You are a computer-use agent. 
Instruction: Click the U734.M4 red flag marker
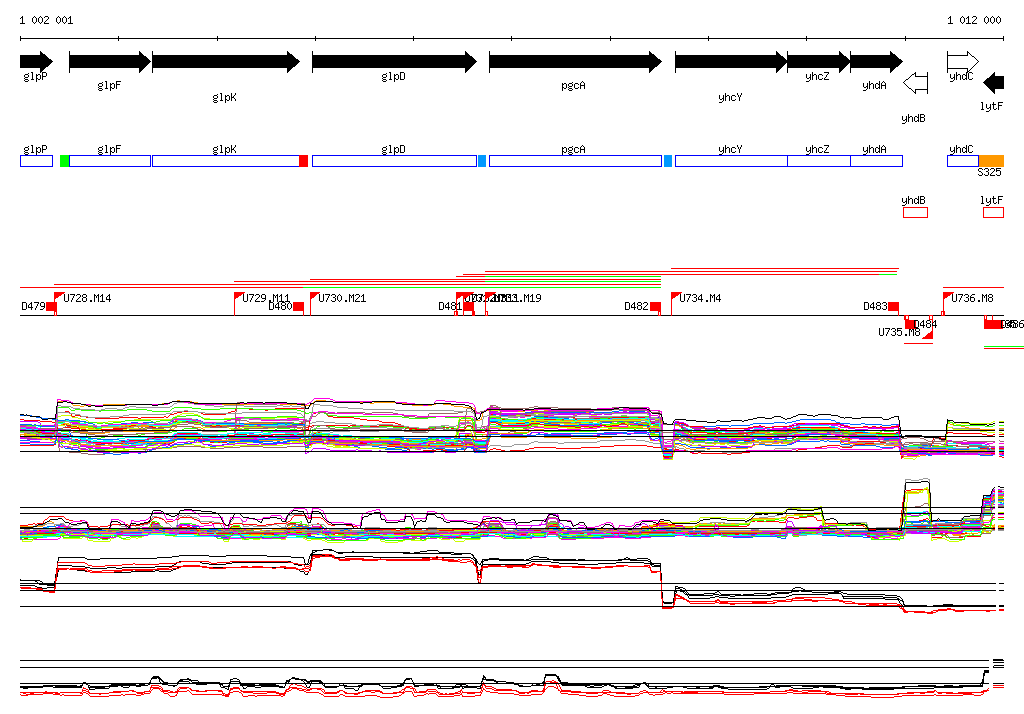coord(676,297)
